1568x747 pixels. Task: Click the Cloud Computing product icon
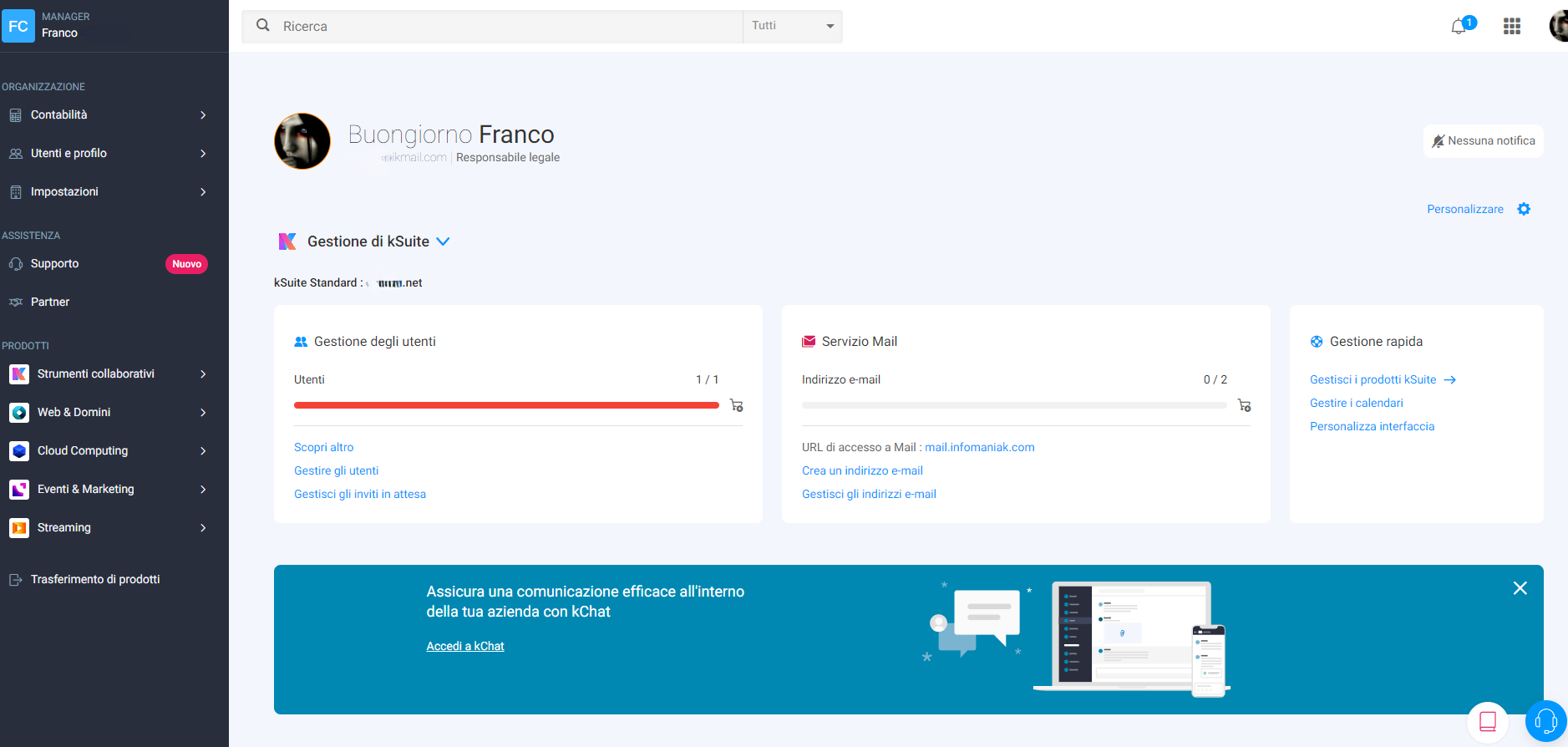[19, 451]
